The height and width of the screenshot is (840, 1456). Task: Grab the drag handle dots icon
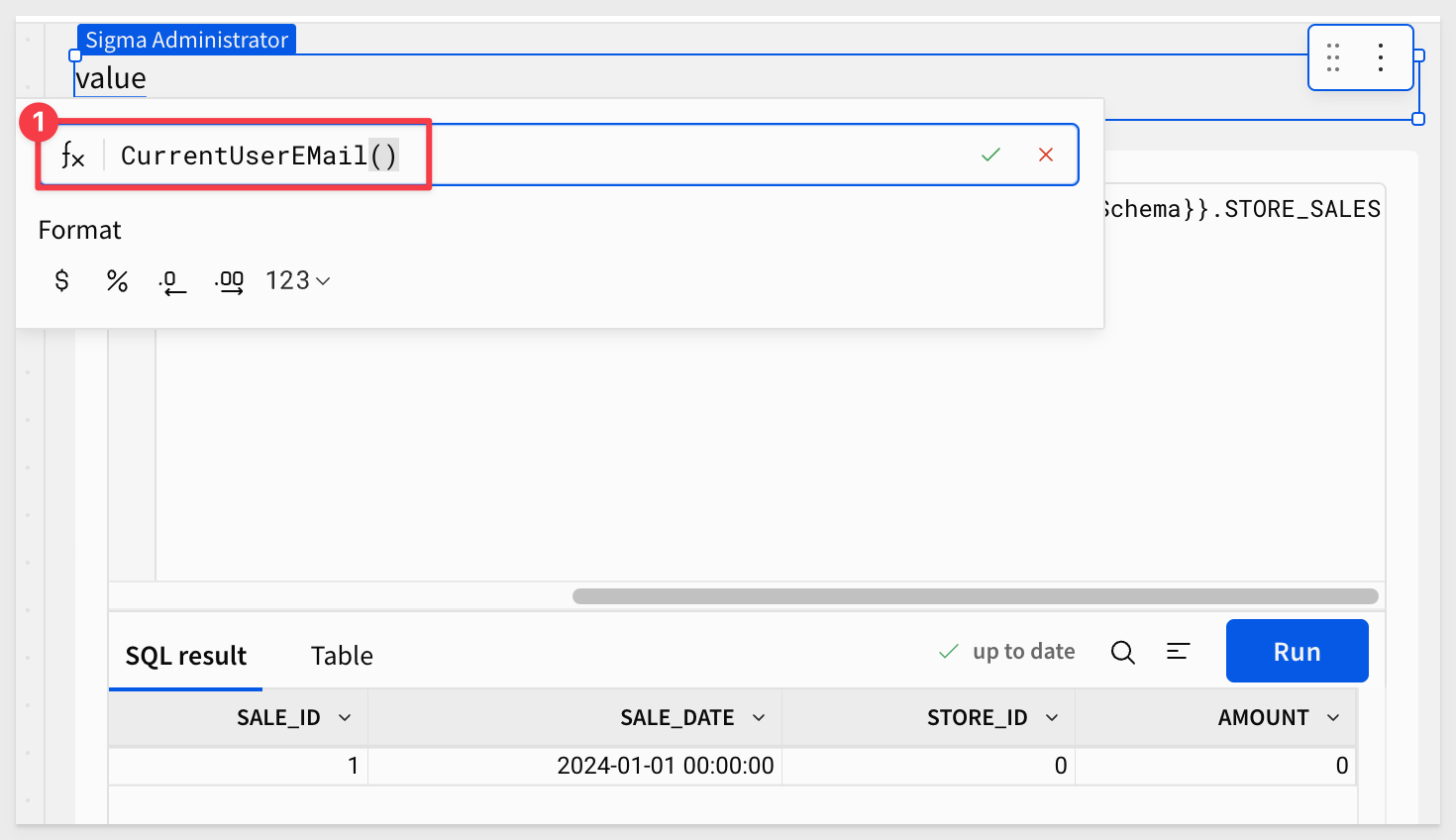1333,57
